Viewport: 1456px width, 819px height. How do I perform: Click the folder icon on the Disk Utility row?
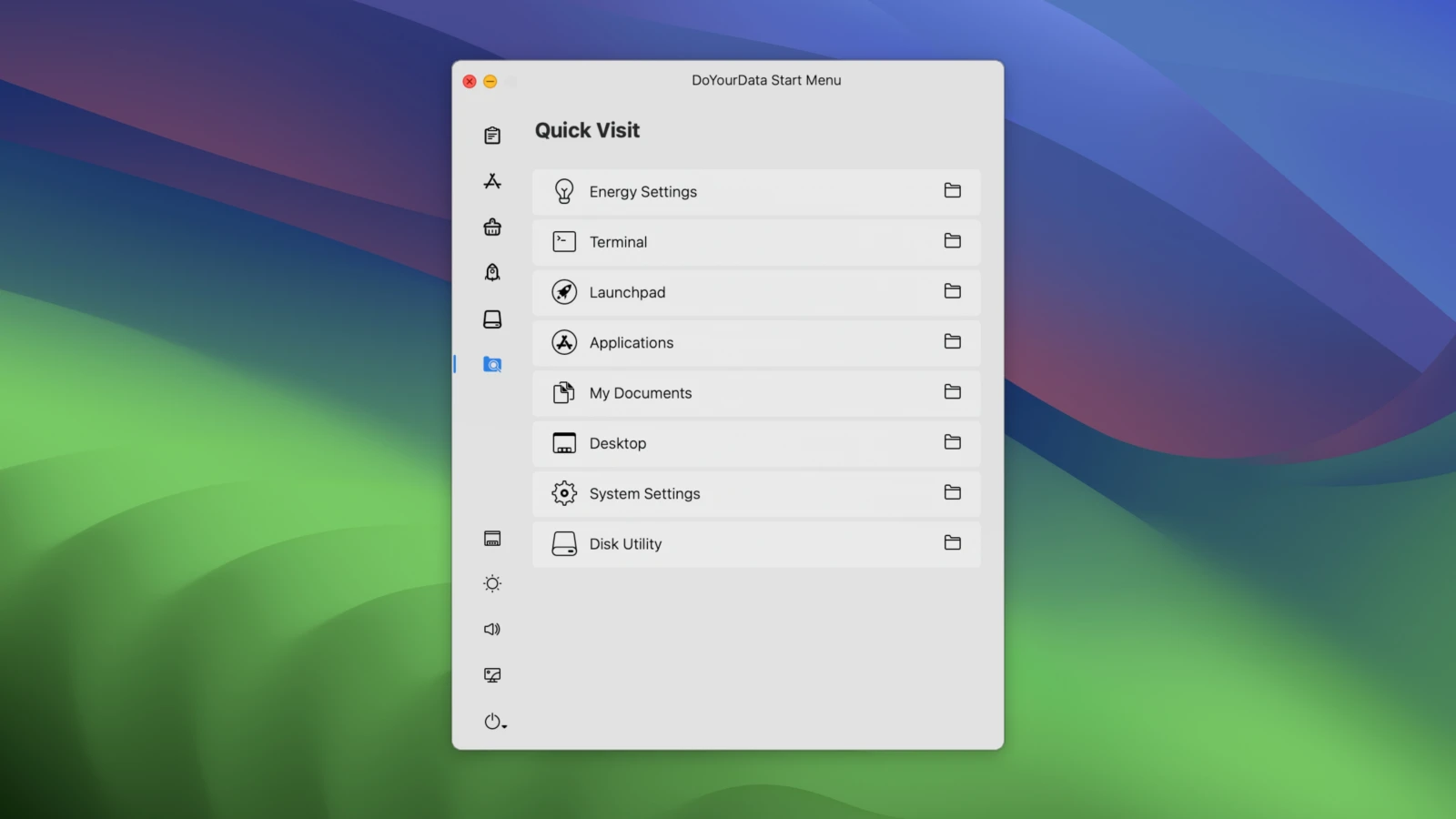tap(952, 543)
